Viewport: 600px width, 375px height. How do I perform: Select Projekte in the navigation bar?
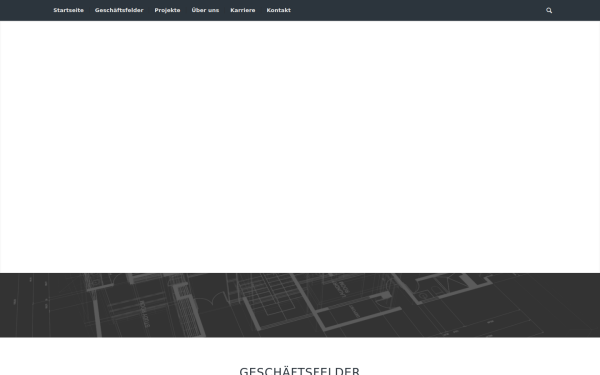point(167,10)
